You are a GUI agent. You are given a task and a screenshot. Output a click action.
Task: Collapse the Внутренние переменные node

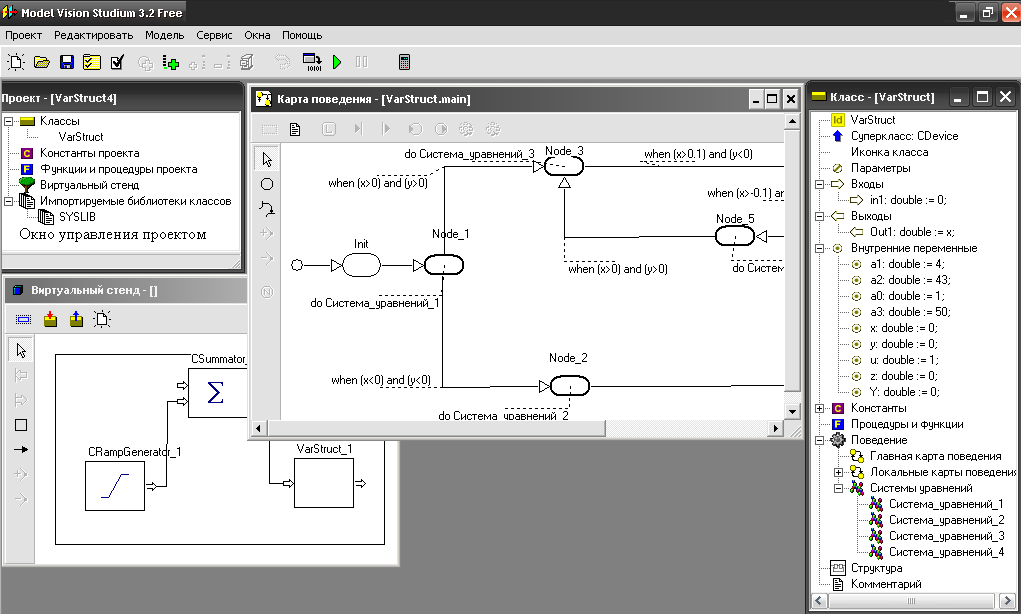pyautogui.click(x=820, y=248)
